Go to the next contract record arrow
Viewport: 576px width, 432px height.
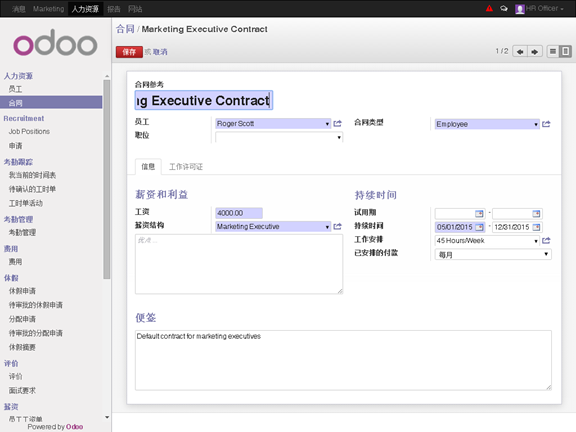tap(534, 52)
